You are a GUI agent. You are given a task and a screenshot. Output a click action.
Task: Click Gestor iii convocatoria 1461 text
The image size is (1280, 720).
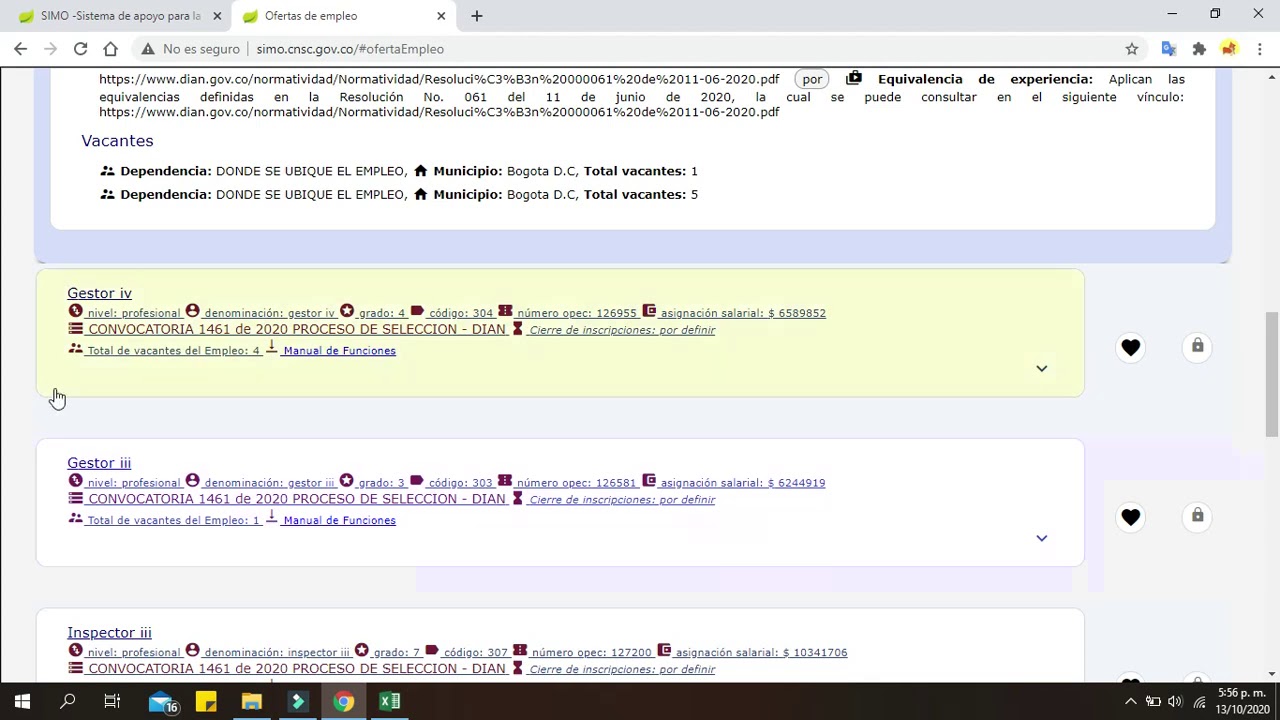tap(297, 500)
